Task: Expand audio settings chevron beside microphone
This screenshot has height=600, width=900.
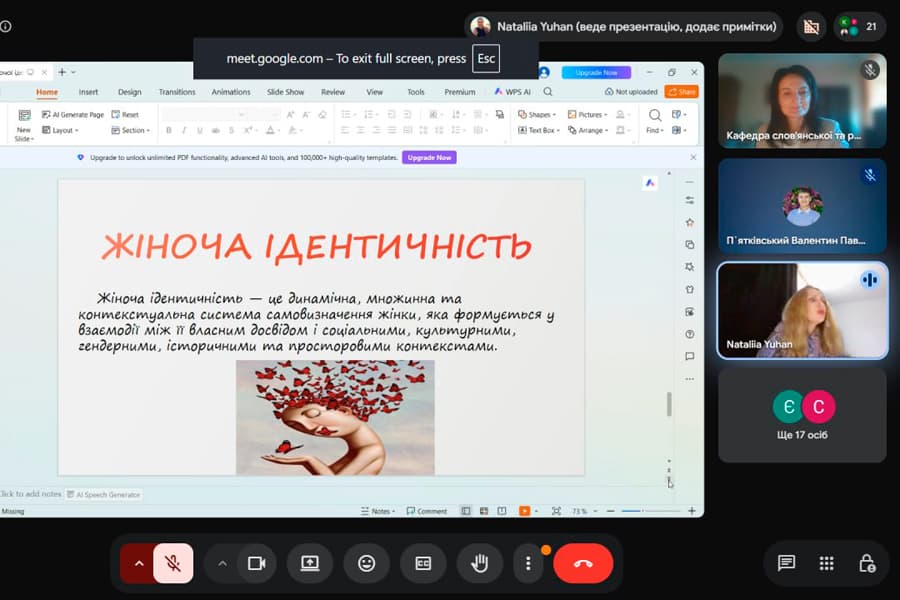Action: [139, 563]
